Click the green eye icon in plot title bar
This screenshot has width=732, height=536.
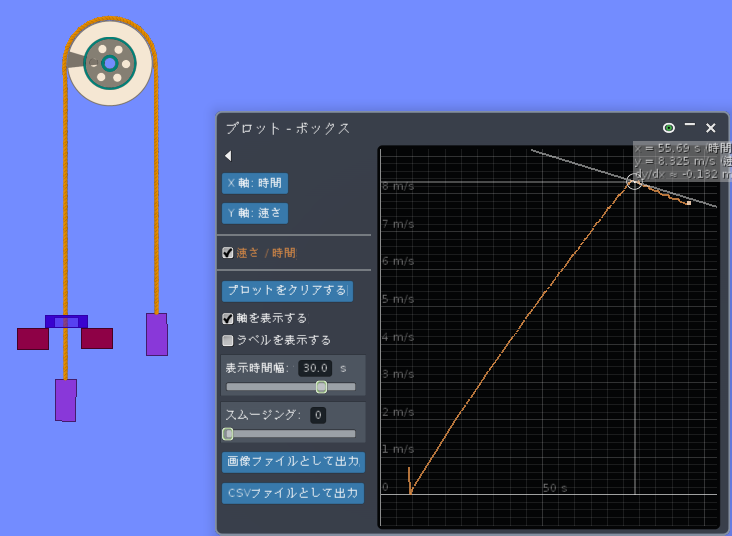pyautogui.click(x=669, y=128)
